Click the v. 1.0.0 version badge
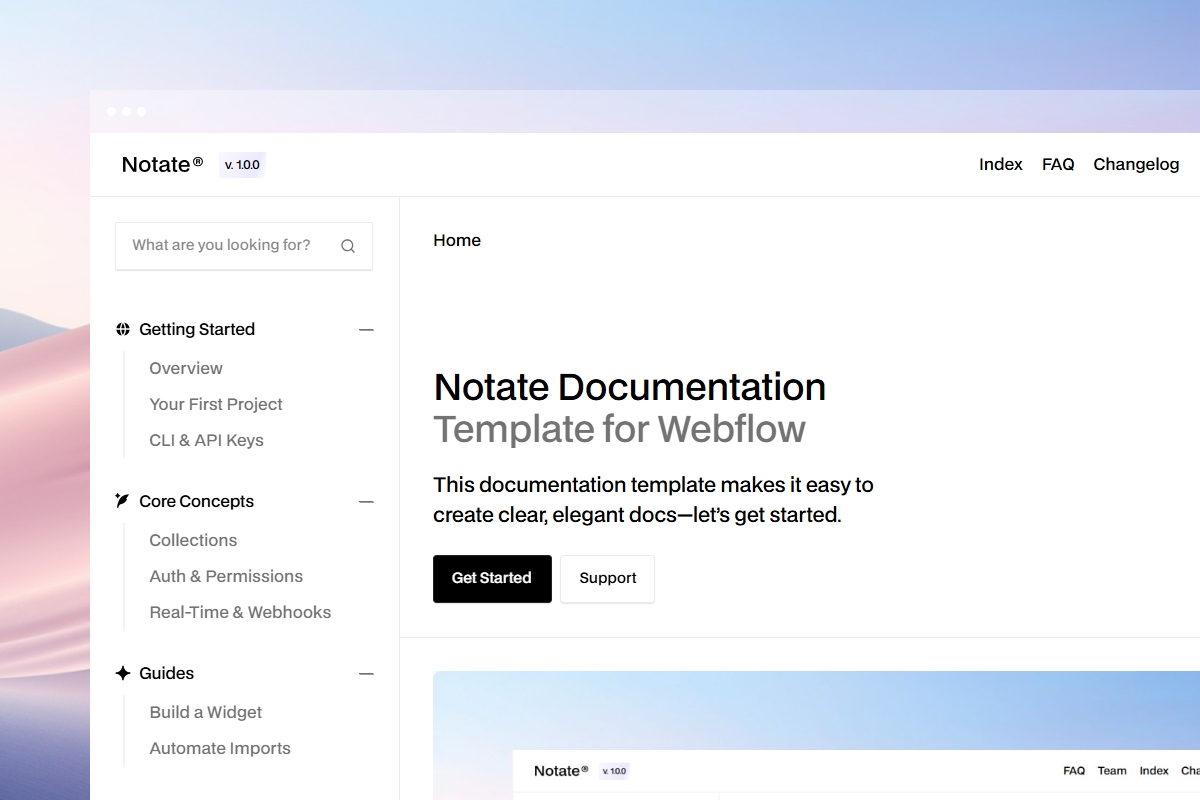The height and width of the screenshot is (800, 1200). tap(242, 165)
